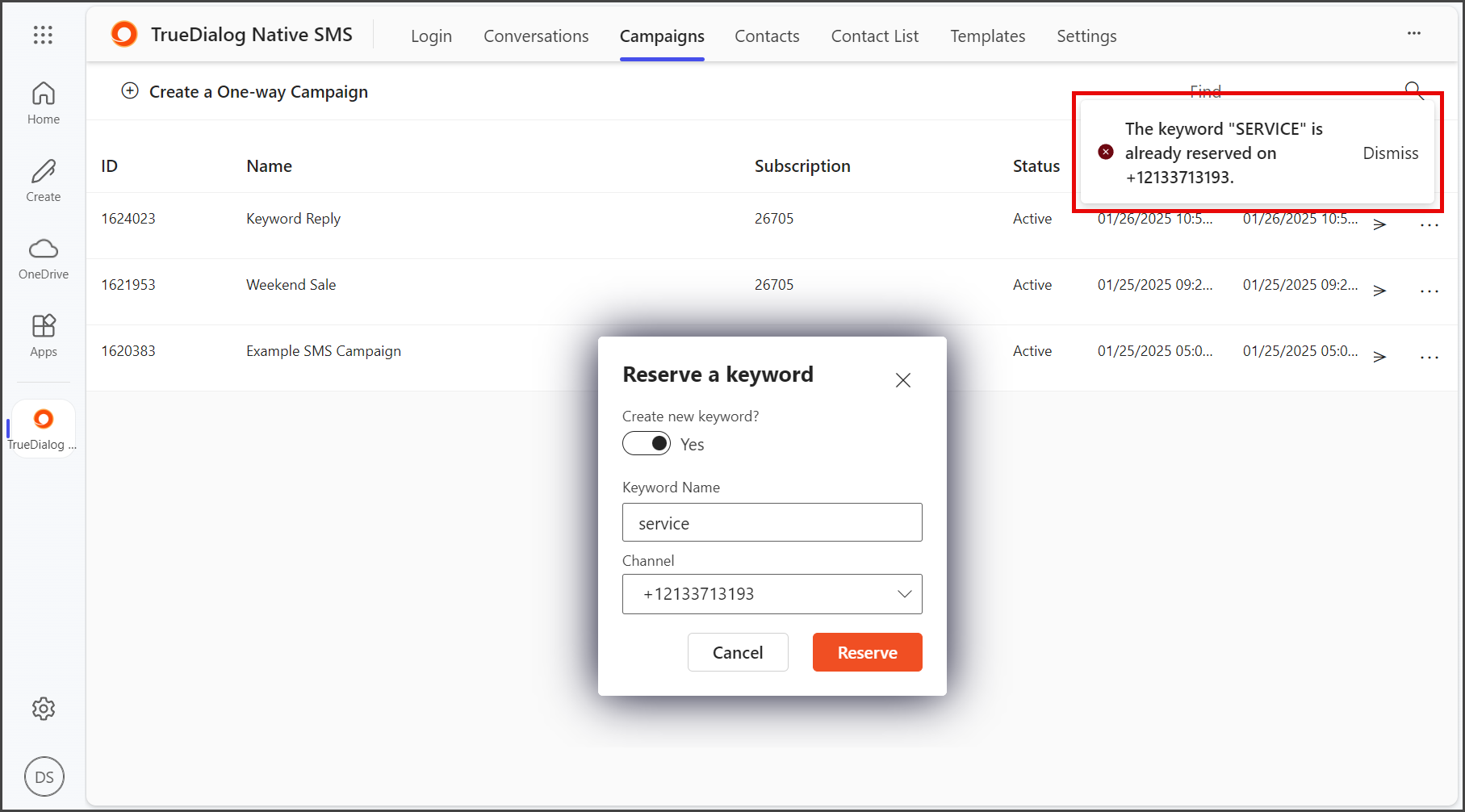Switch to the Contact List tab
Screen dimensions: 1465x812
coord(875,36)
